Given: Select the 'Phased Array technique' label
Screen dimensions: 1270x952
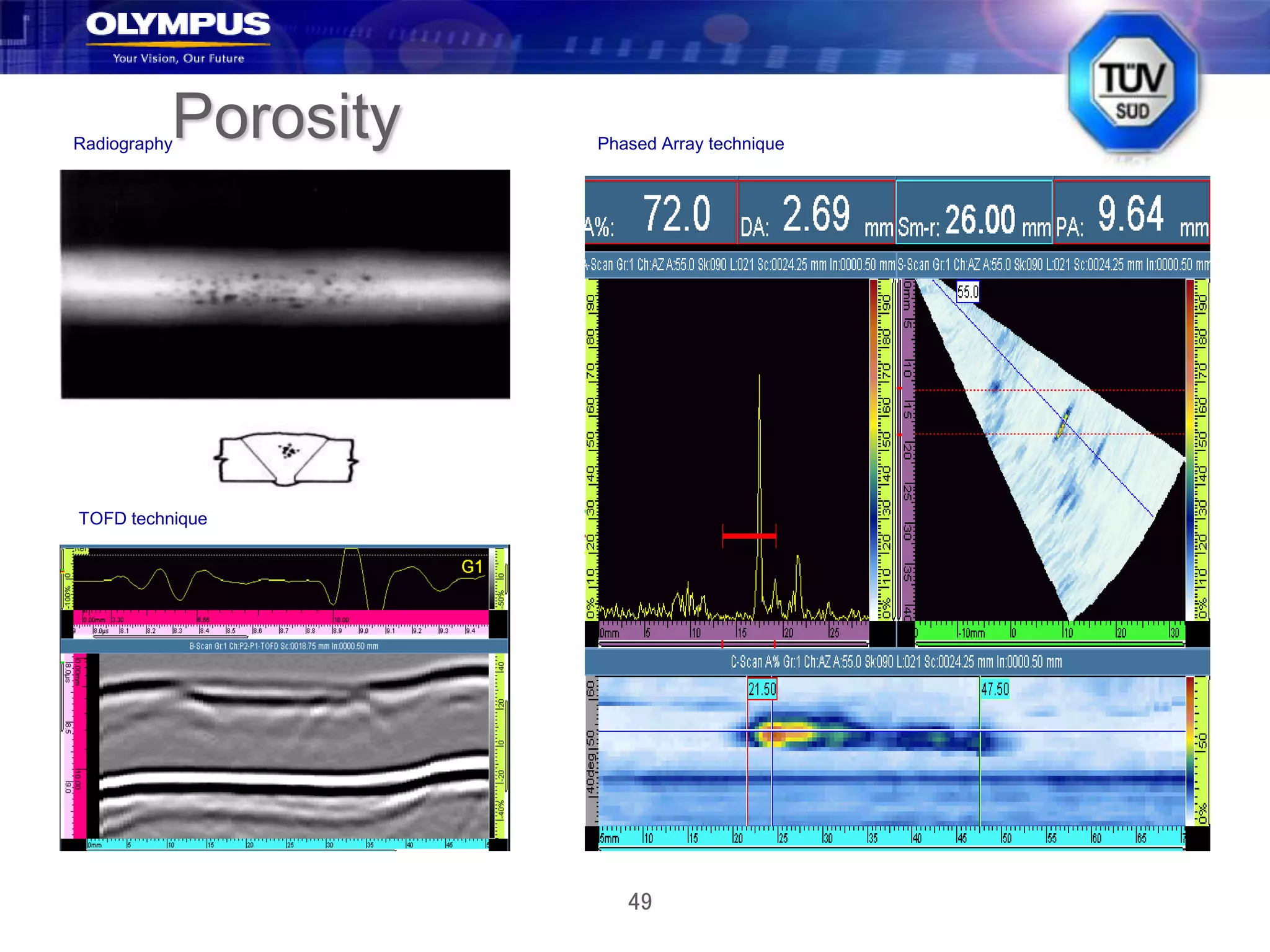Looking at the screenshot, I should click(691, 144).
